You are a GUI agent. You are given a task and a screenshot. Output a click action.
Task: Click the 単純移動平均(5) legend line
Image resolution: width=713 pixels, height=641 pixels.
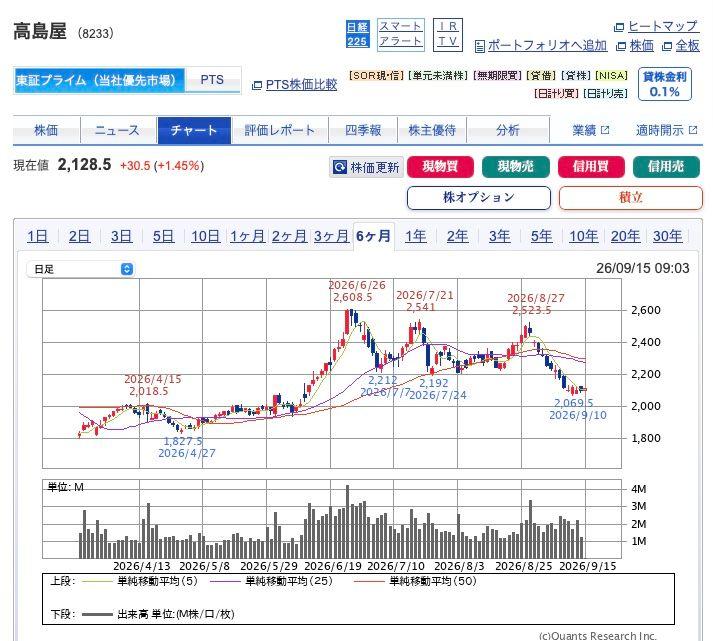click(x=97, y=581)
